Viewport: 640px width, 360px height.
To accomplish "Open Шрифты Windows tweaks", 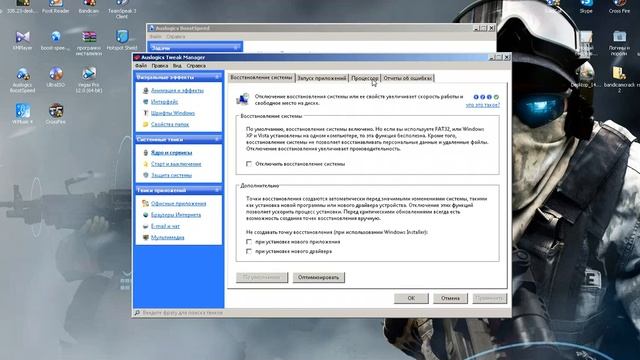I will (173, 113).
